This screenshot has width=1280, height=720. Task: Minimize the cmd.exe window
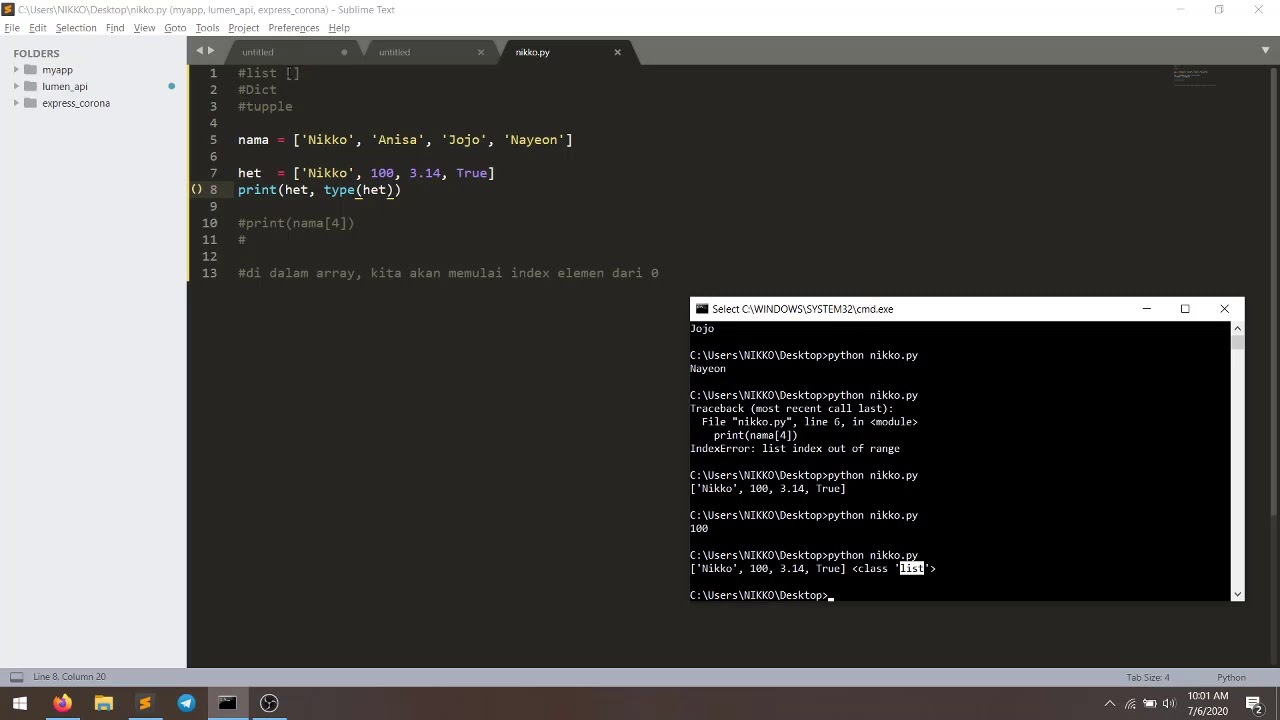[x=1146, y=309]
